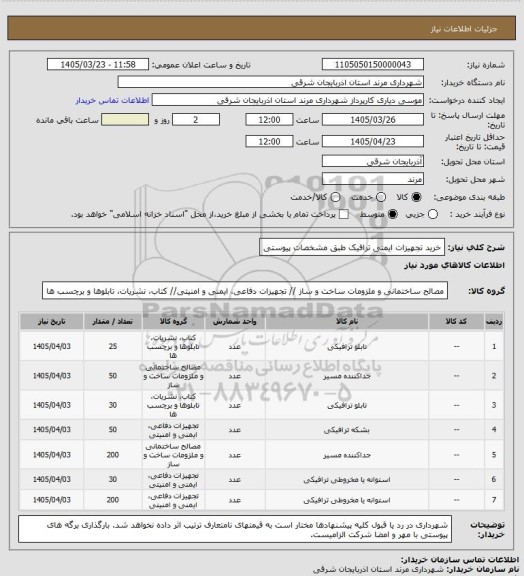
Task: Click استوانه یا مخروطی ترافیکی in row 7
Action: (x=347, y=500)
